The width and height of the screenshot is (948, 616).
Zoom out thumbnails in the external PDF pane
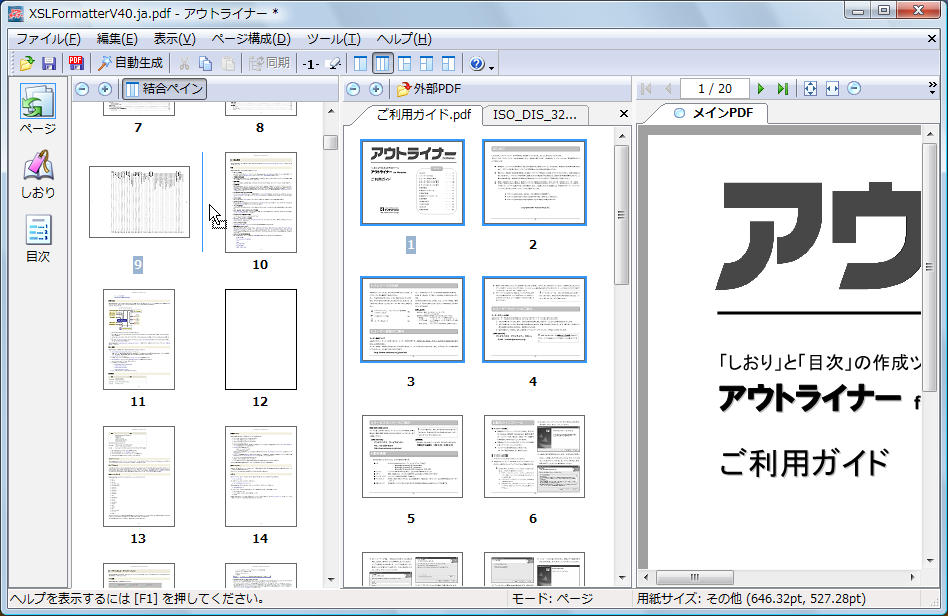(353, 89)
